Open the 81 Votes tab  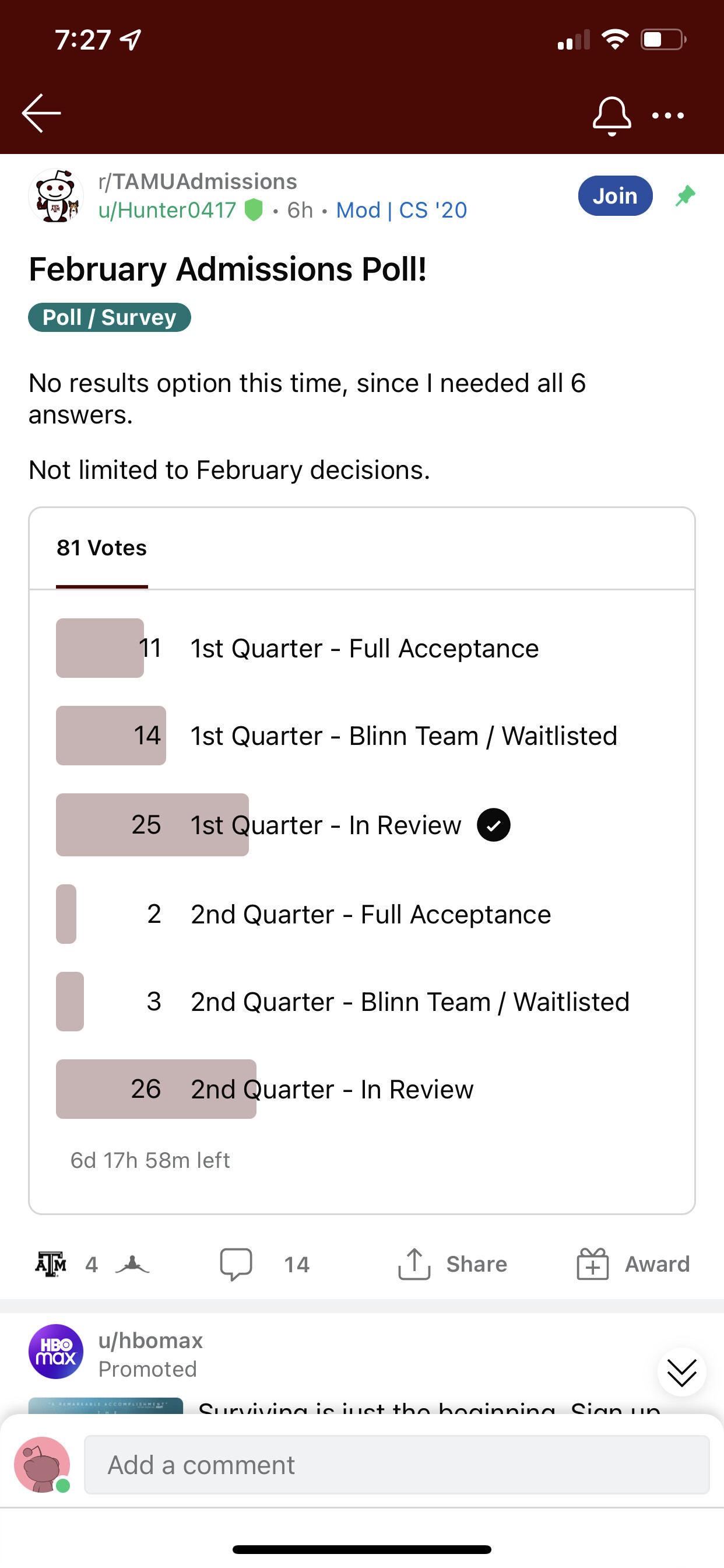[x=101, y=548]
